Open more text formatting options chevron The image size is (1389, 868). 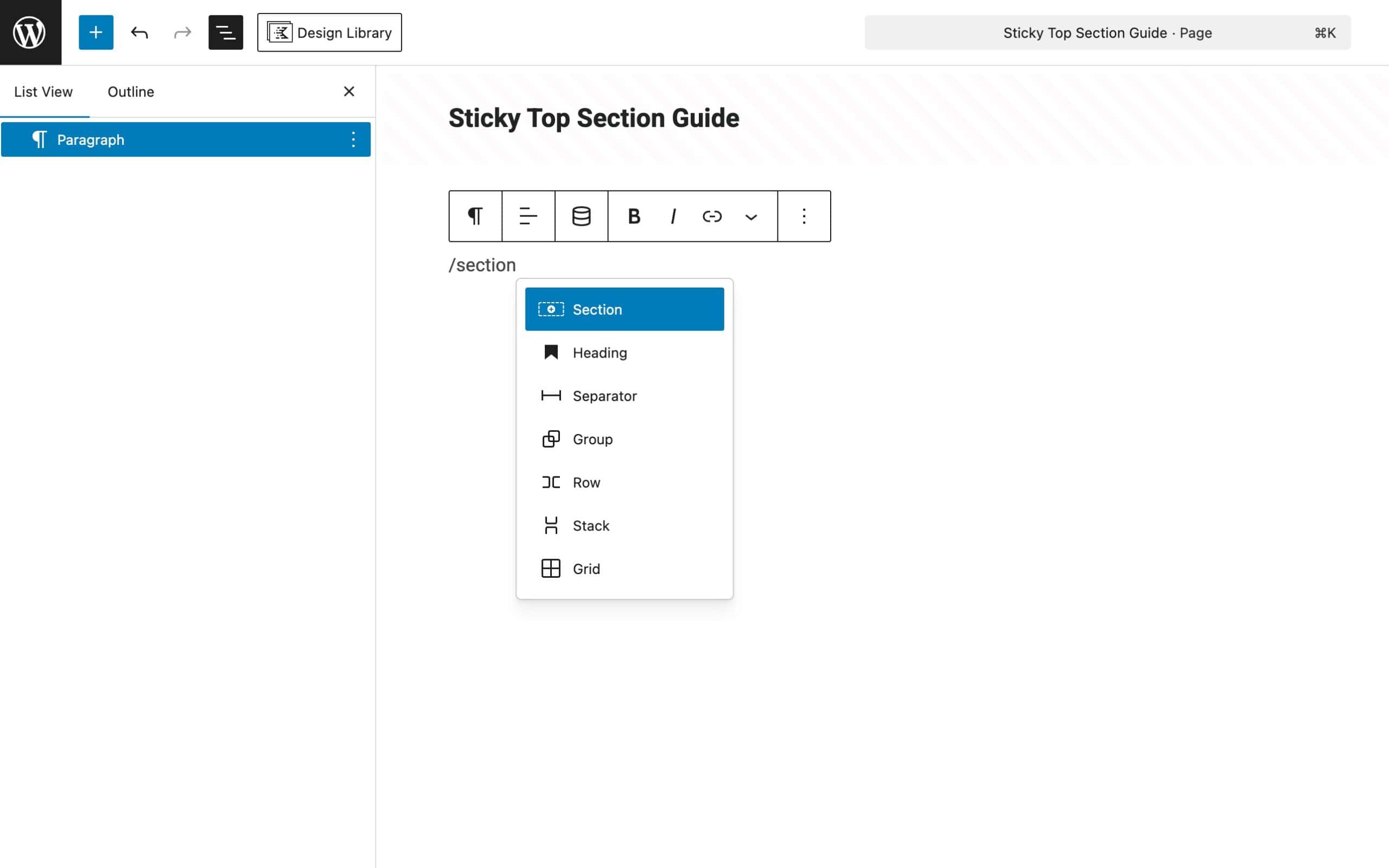[751, 216]
